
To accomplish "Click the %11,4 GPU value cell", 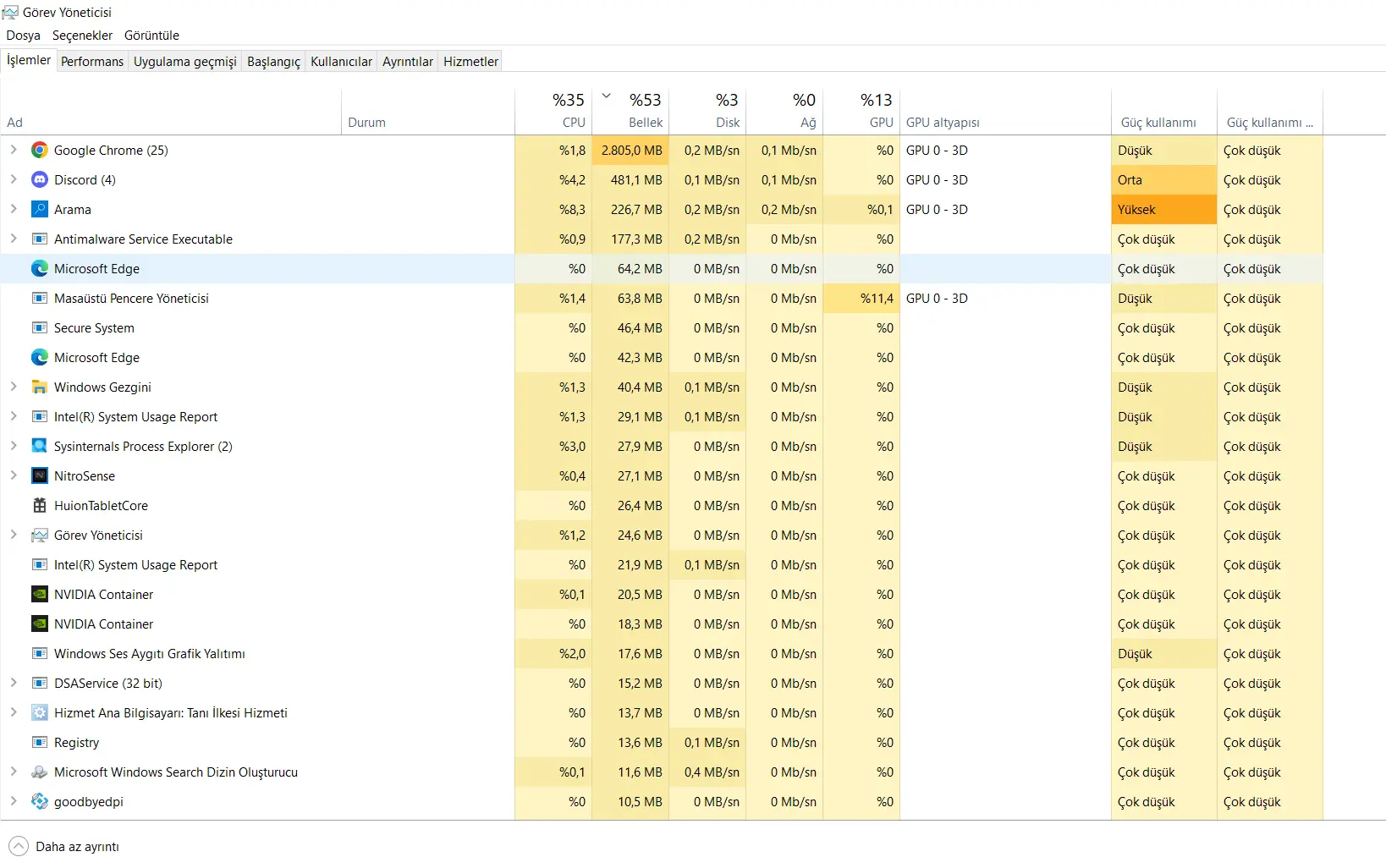I will click(x=861, y=299).
